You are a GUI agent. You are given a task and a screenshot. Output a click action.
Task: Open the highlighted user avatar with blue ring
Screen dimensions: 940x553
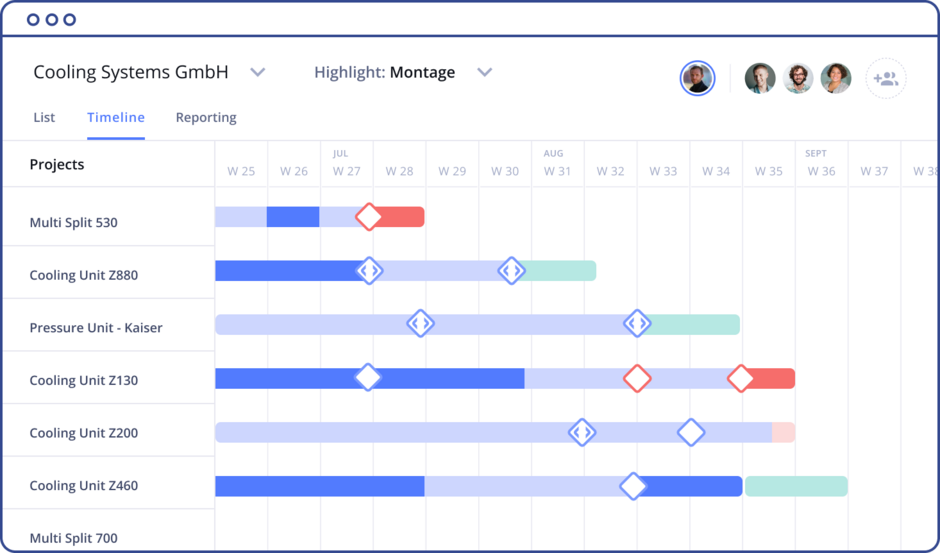coord(697,78)
